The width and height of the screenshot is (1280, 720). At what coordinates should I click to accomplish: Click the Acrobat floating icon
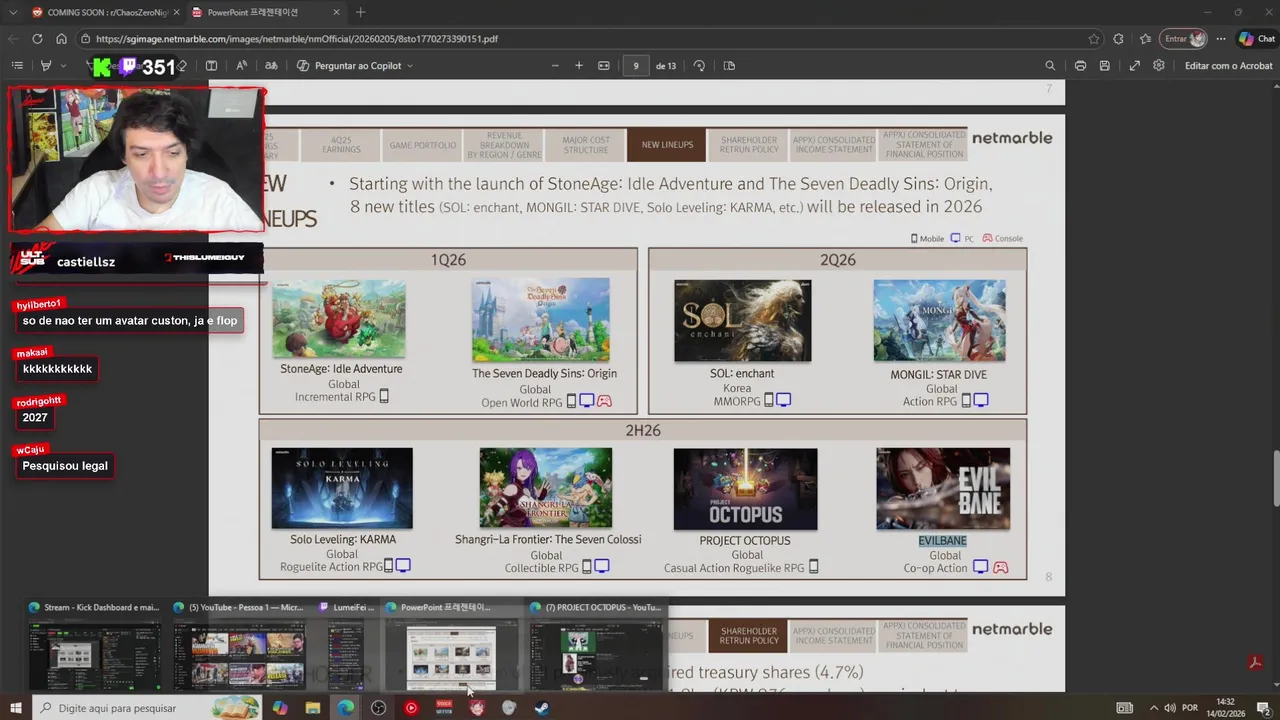point(1255,663)
